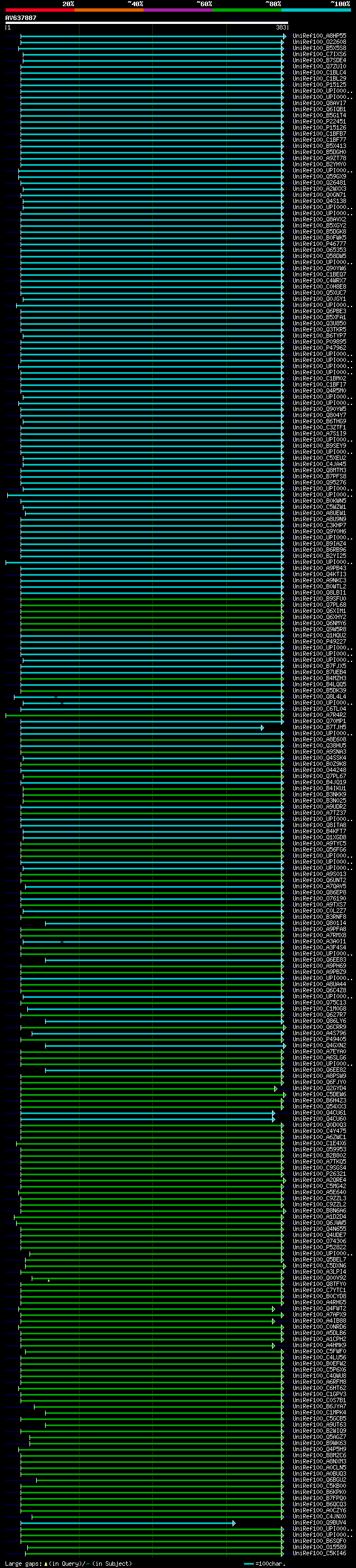
Task: Open hit UniRef100_C5K146
Action: pyautogui.click(x=319, y=1554)
